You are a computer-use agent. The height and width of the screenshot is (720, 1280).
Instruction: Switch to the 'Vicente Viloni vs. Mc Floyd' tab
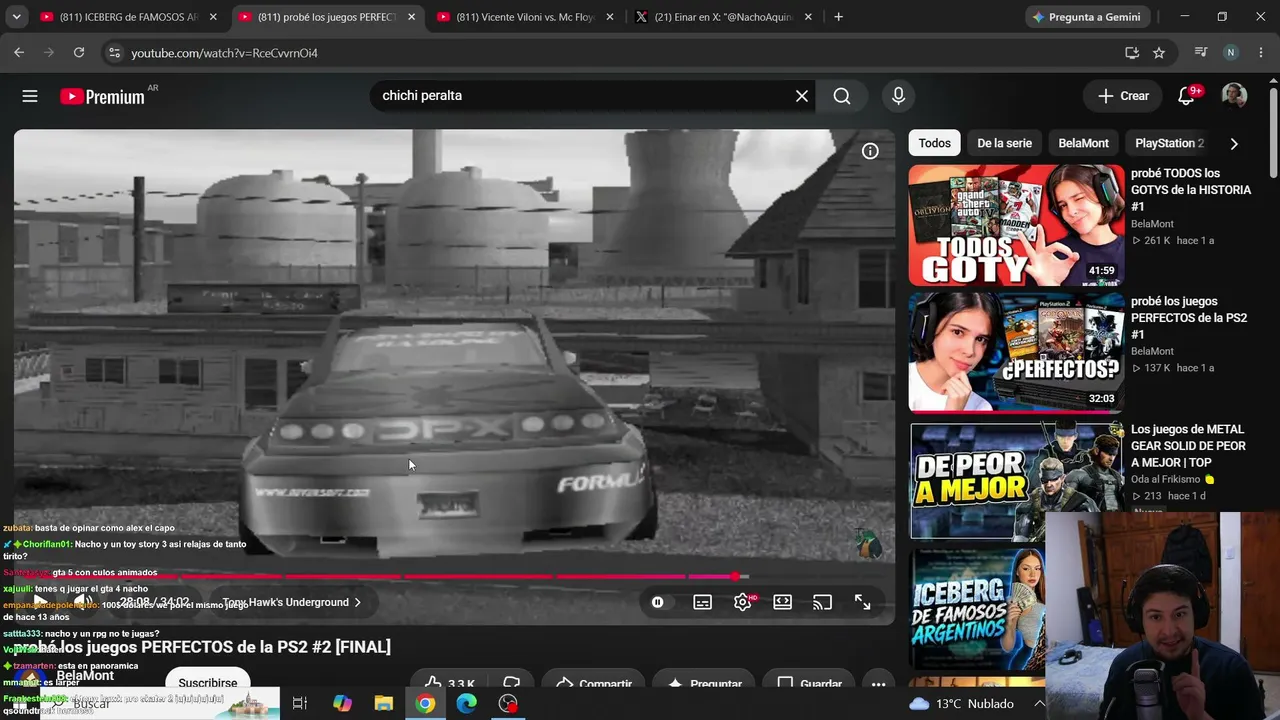524,17
